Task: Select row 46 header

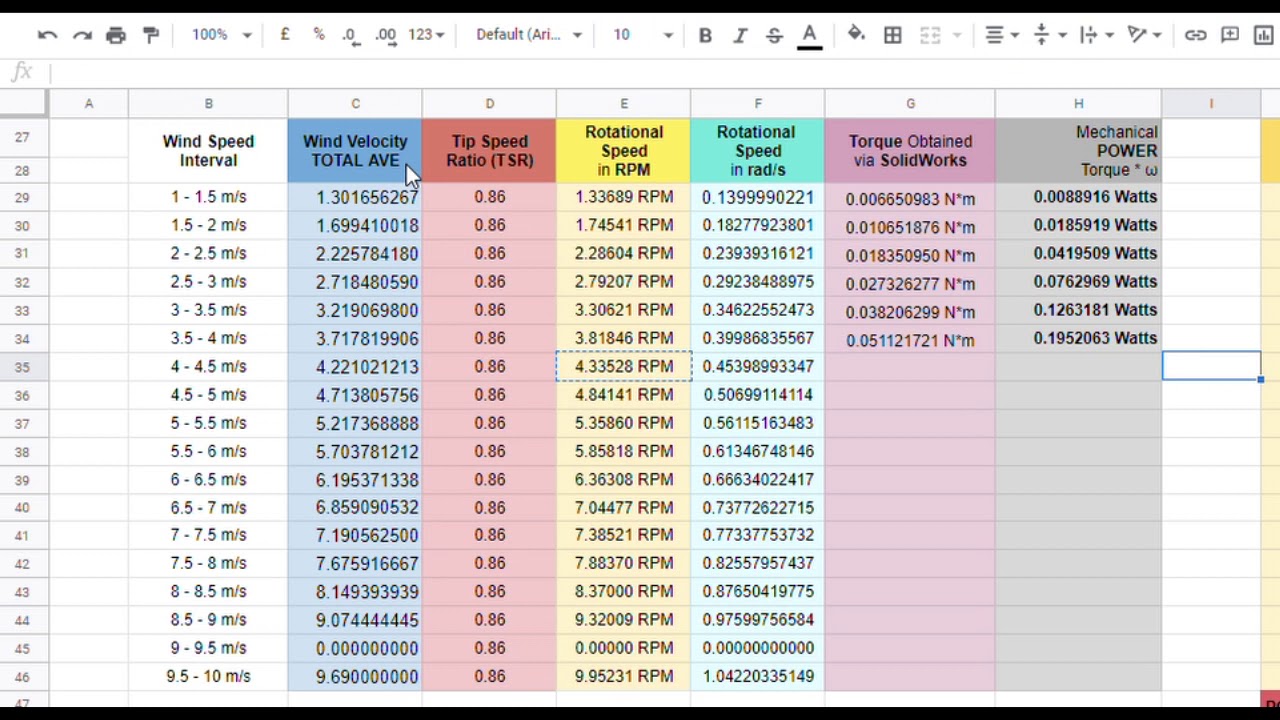Action: click(22, 677)
